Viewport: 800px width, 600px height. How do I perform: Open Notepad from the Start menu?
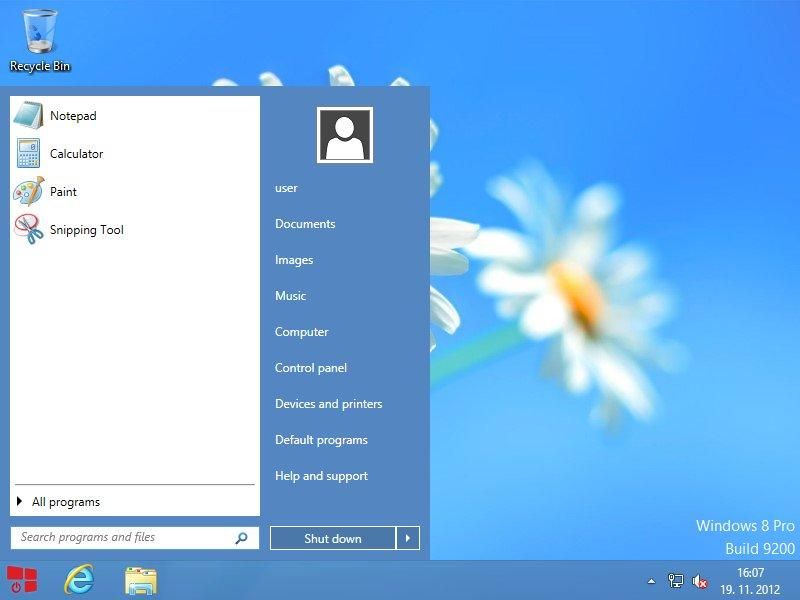[x=72, y=115]
